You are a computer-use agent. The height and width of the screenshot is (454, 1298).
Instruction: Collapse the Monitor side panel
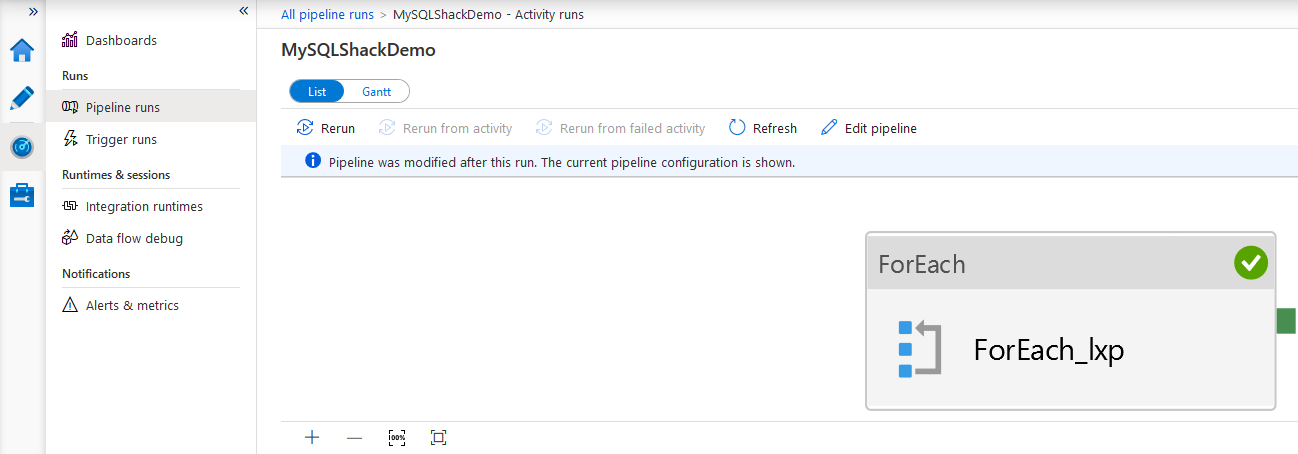(243, 11)
